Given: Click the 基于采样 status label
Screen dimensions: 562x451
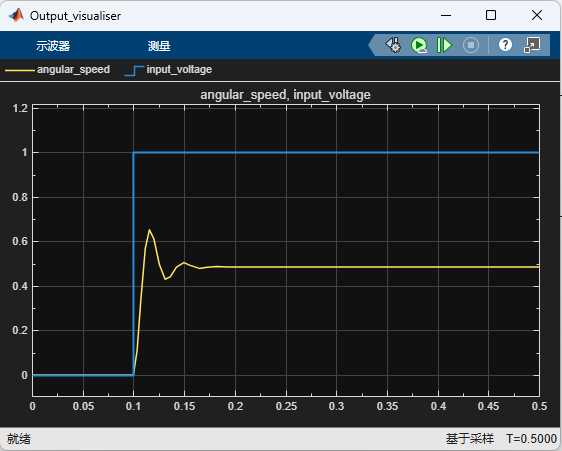Looking at the screenshot, I should point(470,439).
